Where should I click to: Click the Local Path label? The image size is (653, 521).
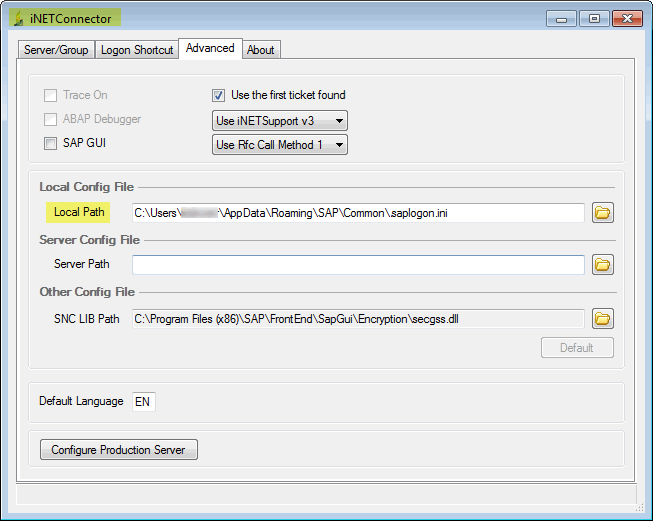pyautogui.click(x=79, y=212)
